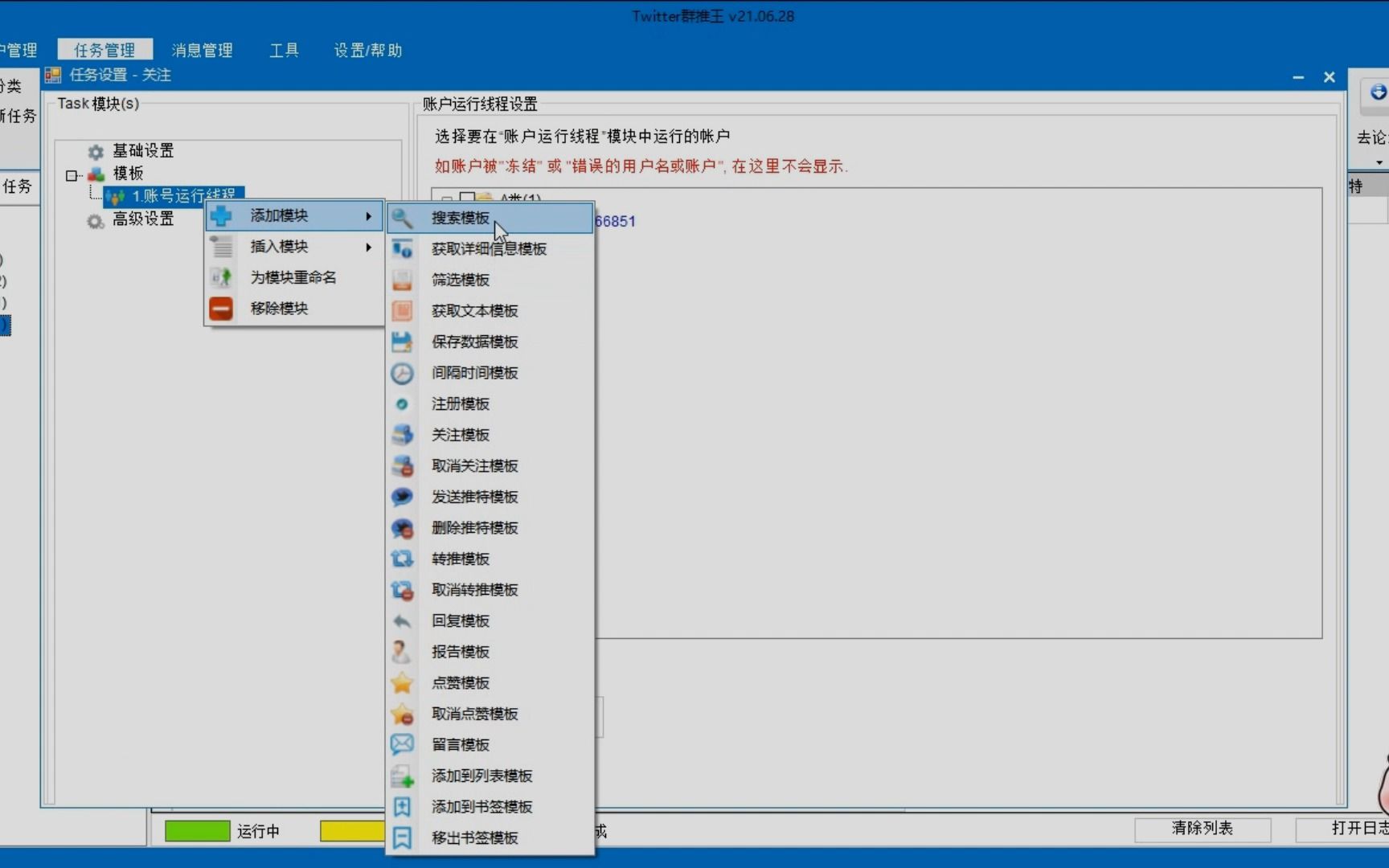This screenshot has width=1389, height=868.
Task: Click the person icon for 报告模板
Action: click(x=402, y=652)
